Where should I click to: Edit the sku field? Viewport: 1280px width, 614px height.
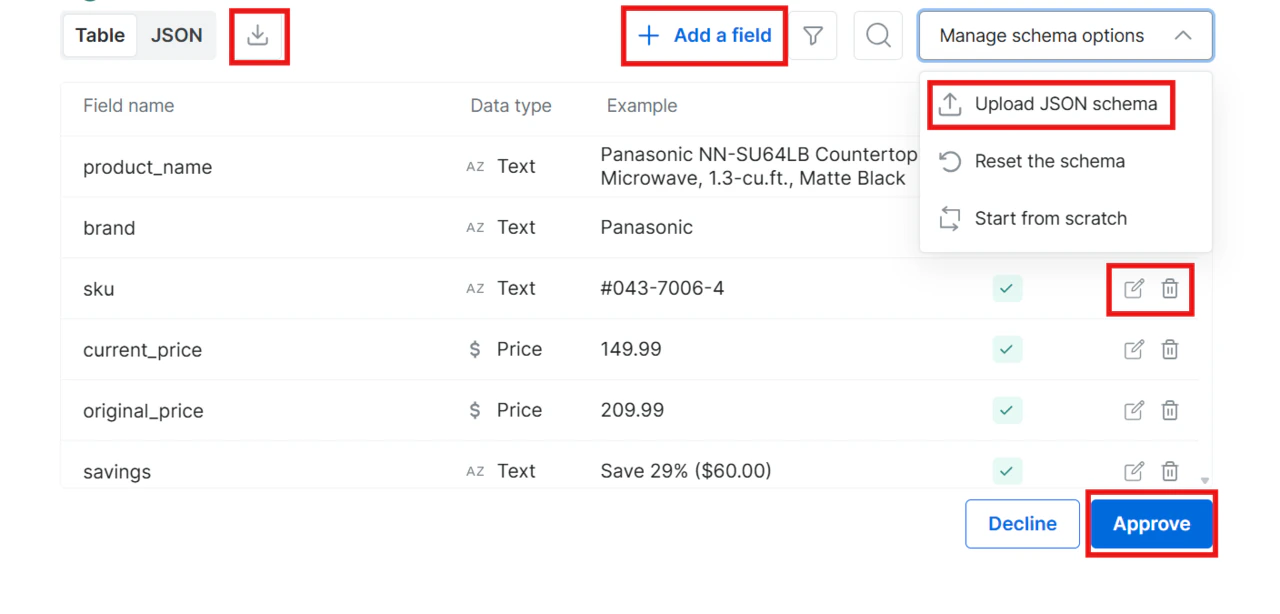click(x=1134, y=289)
